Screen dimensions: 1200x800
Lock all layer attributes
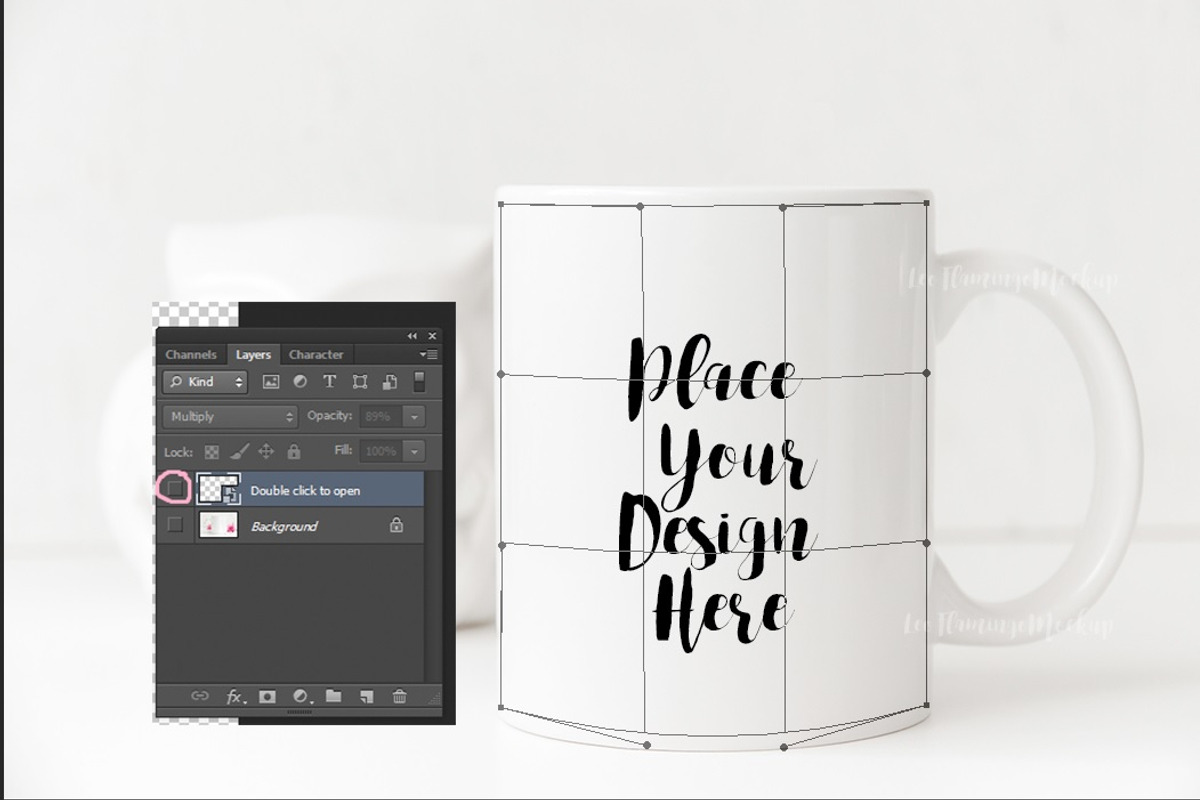[x=293, y=452]
